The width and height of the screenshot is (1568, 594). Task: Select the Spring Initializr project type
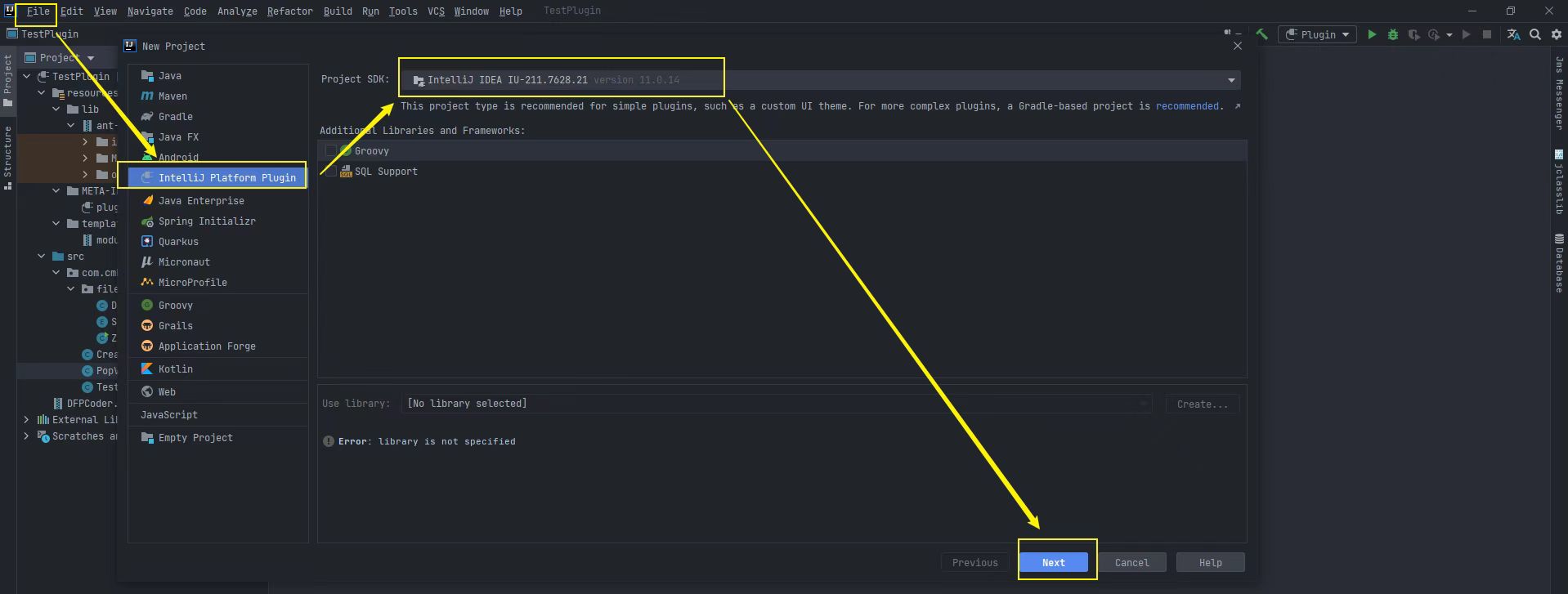(x=217, y=221)
